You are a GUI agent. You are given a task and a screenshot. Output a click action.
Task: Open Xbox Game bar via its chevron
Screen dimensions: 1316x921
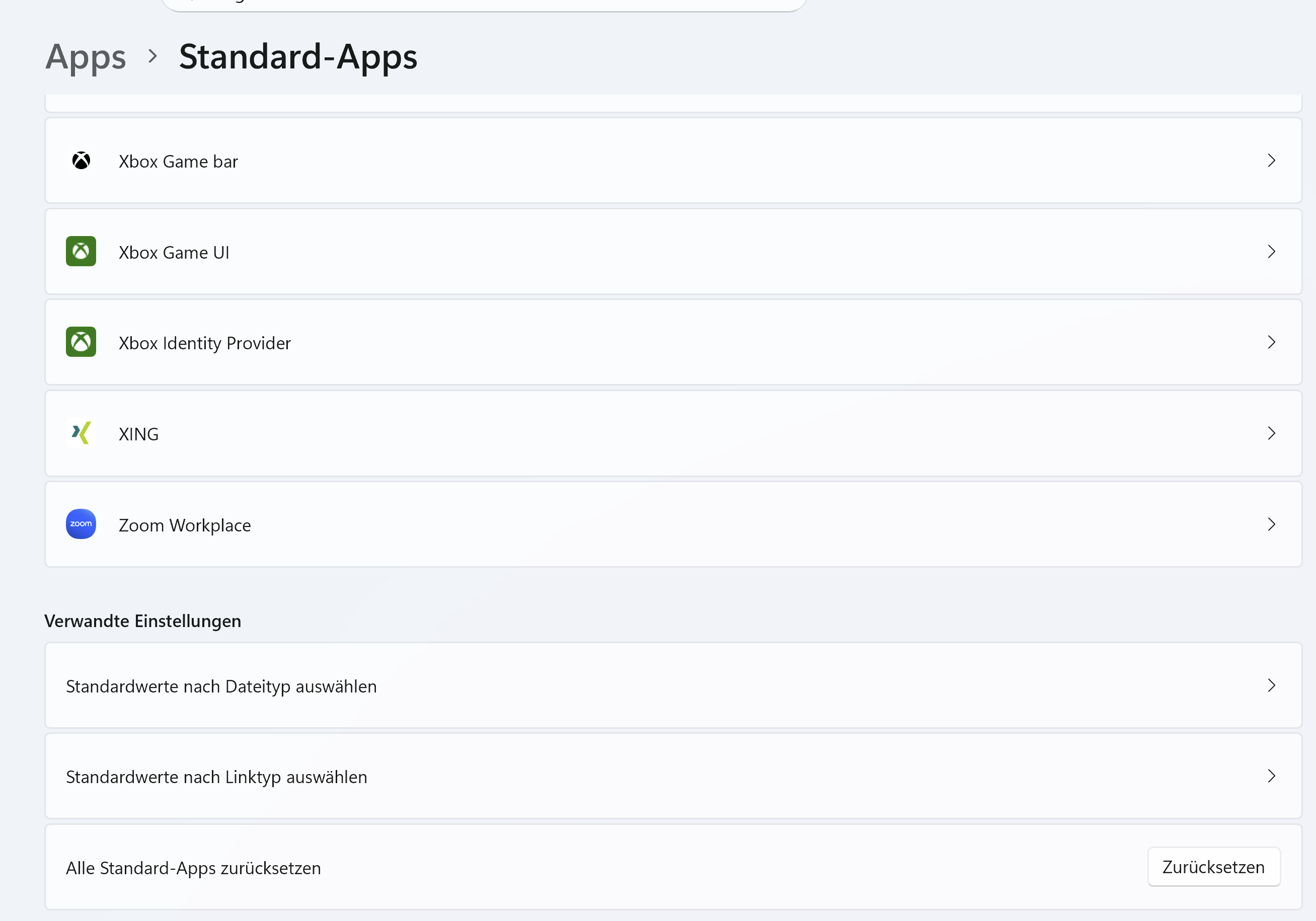pyautogui.click(x=1271, y=161)
